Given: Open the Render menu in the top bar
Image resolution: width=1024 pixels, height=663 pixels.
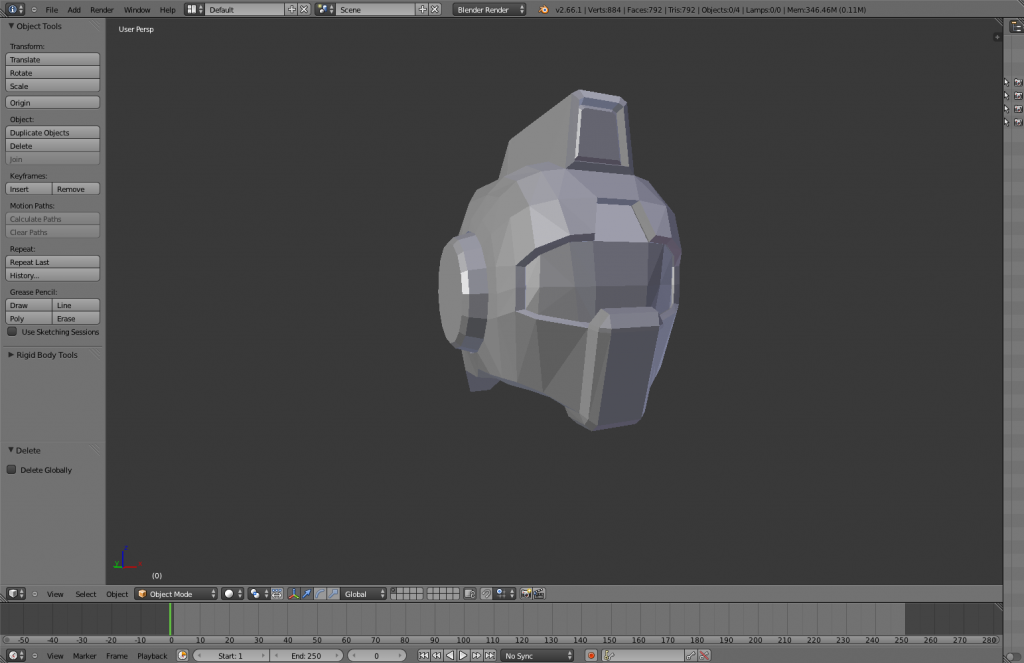Looking at the screenshot, I should coord(102,10).
